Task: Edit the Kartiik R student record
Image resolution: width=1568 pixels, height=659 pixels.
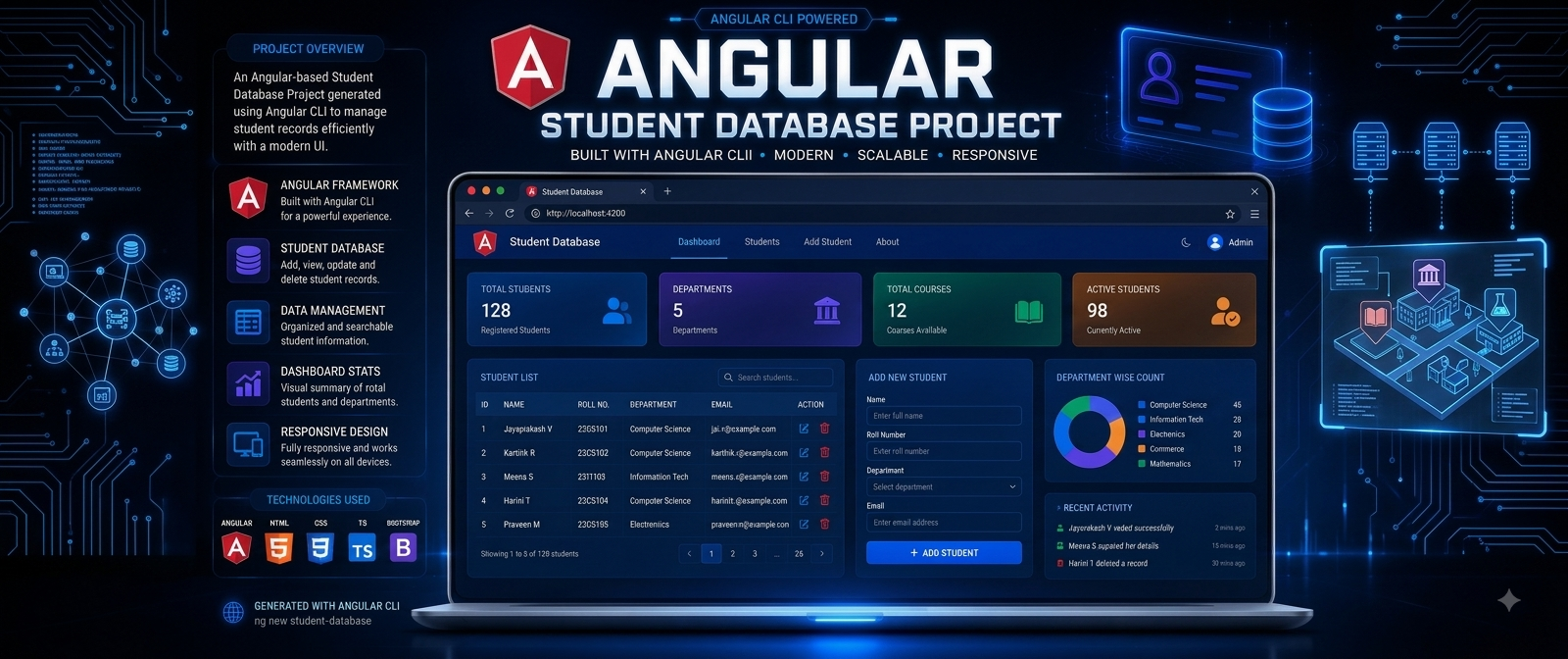Action: click(x=804, y=452)
